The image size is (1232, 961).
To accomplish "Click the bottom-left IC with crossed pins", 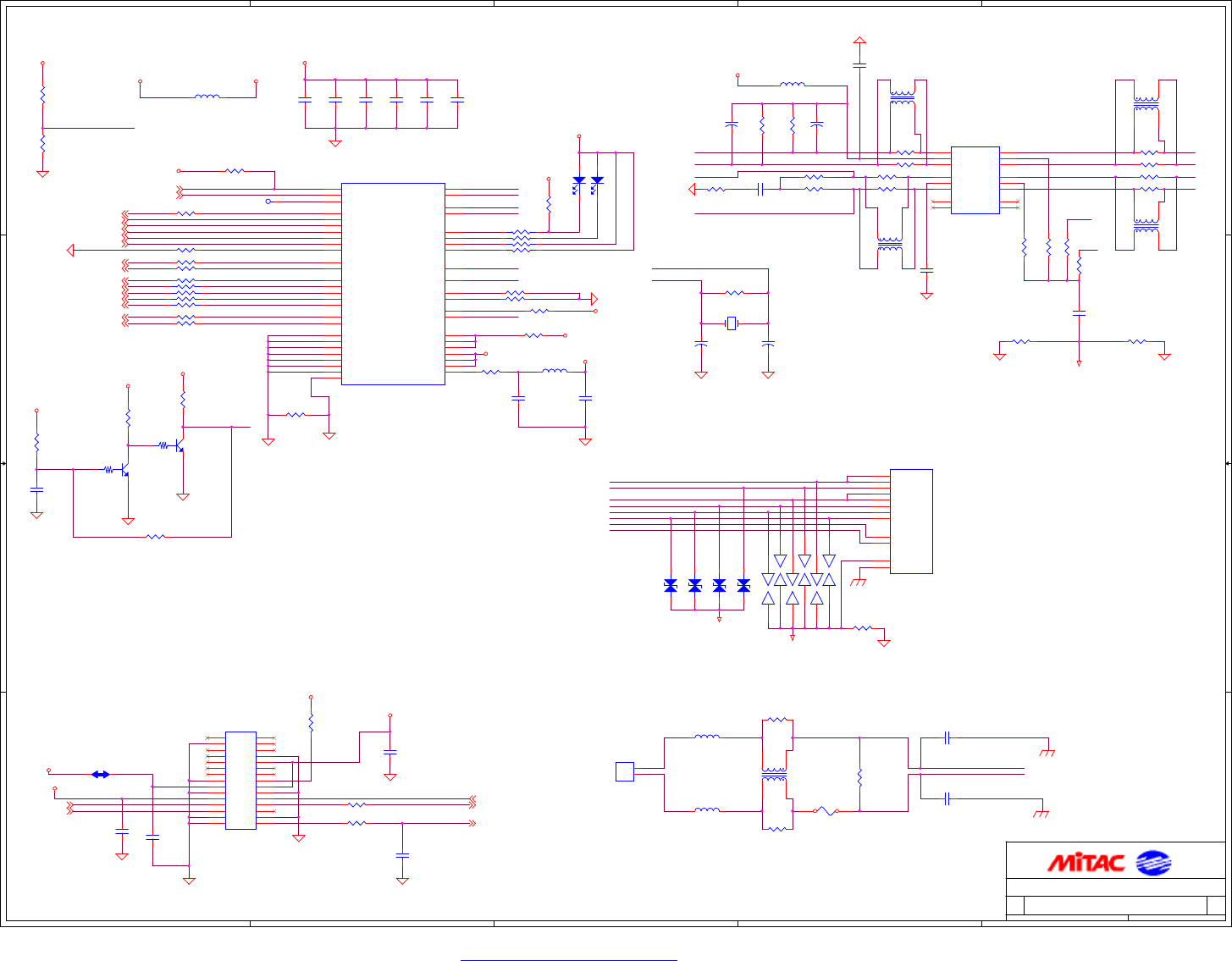I will 240,781.
